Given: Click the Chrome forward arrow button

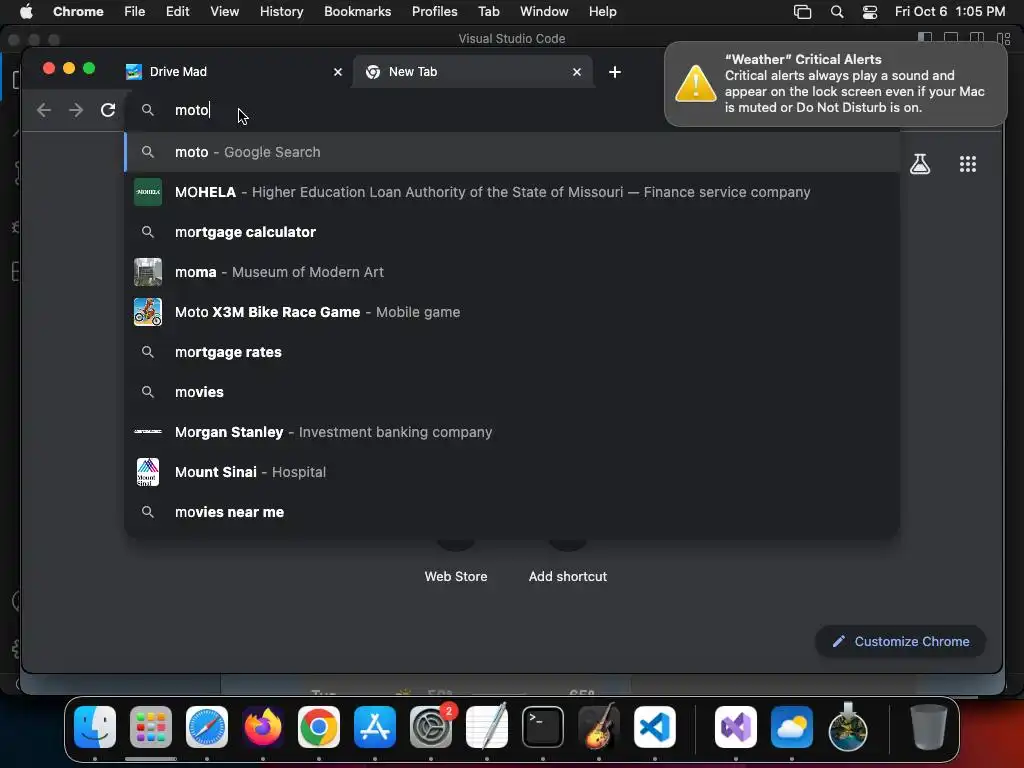Looking at the screenshot, I should [x=76, y=110].
